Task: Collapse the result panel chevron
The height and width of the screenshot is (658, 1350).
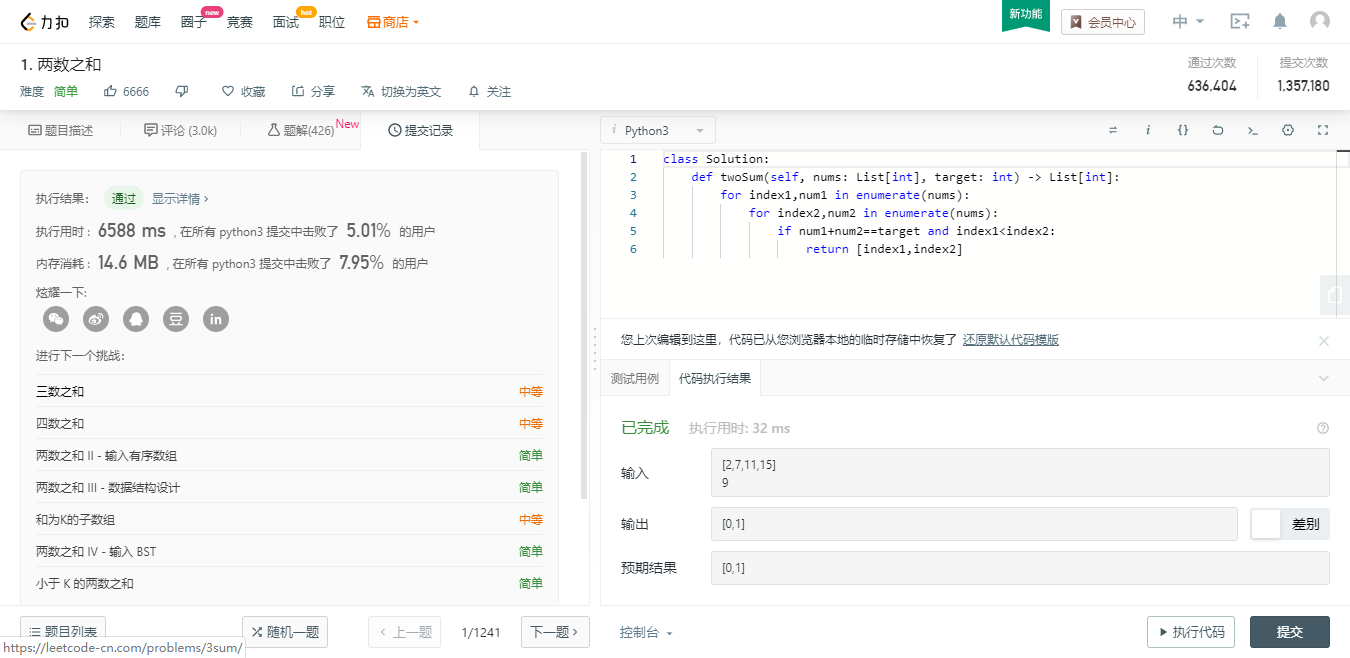Action: coord(1324,378)
